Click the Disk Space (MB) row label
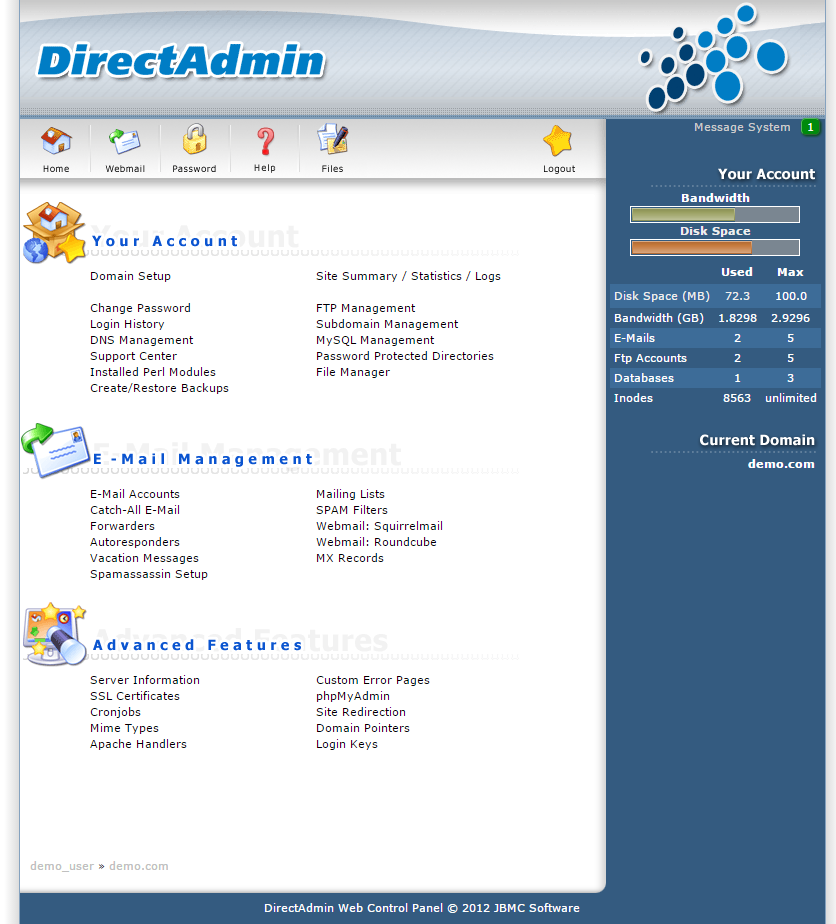 (x=662, y=296)
